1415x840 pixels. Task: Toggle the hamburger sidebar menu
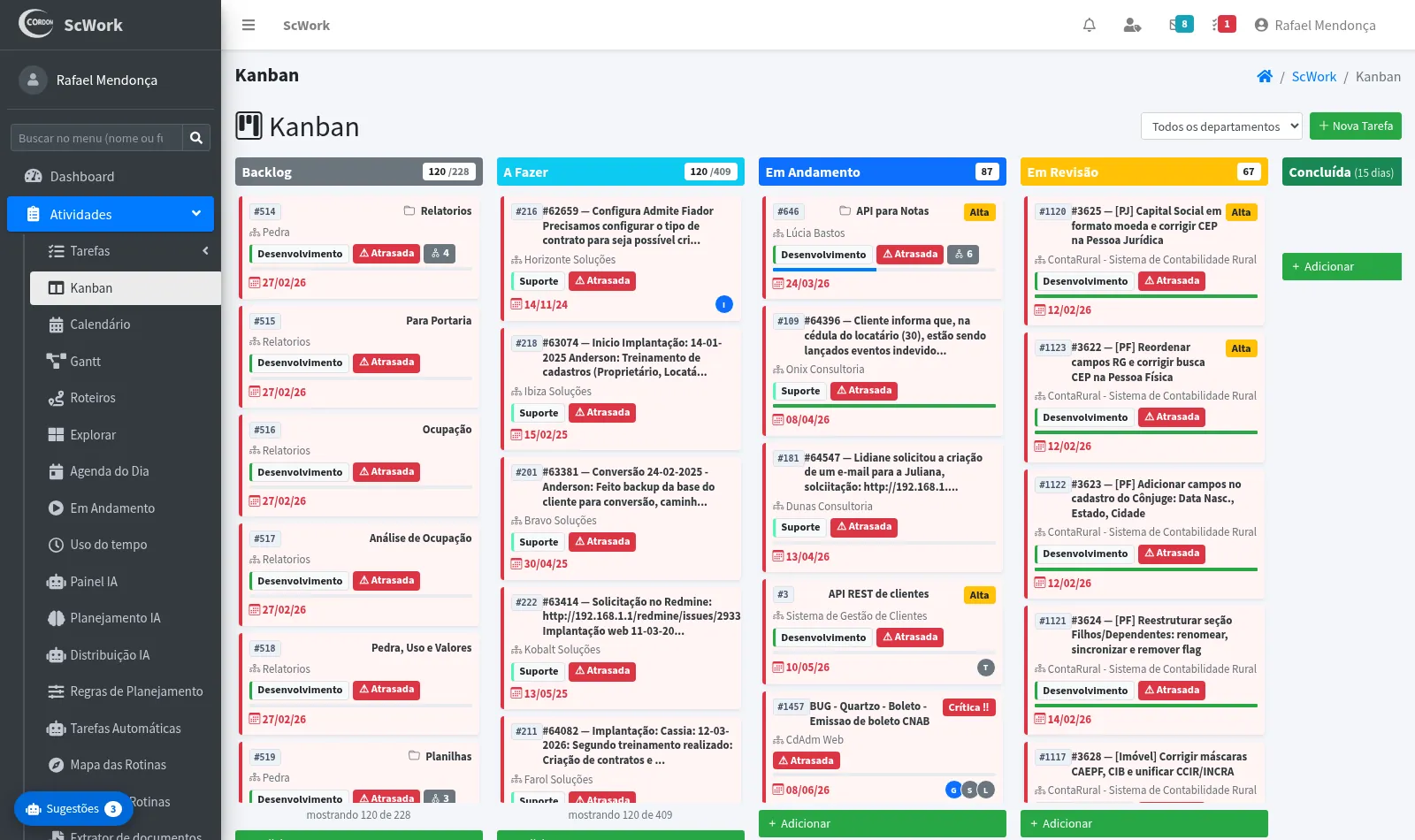[x=249, y=25]
